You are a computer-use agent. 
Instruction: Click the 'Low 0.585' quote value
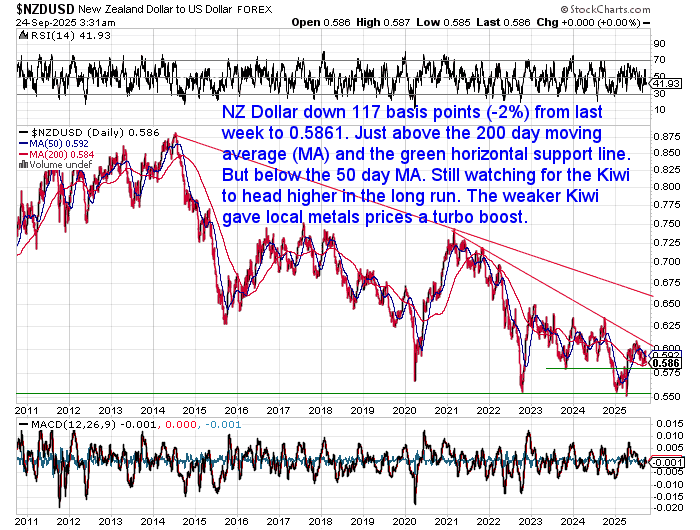[x=443, y=22]
